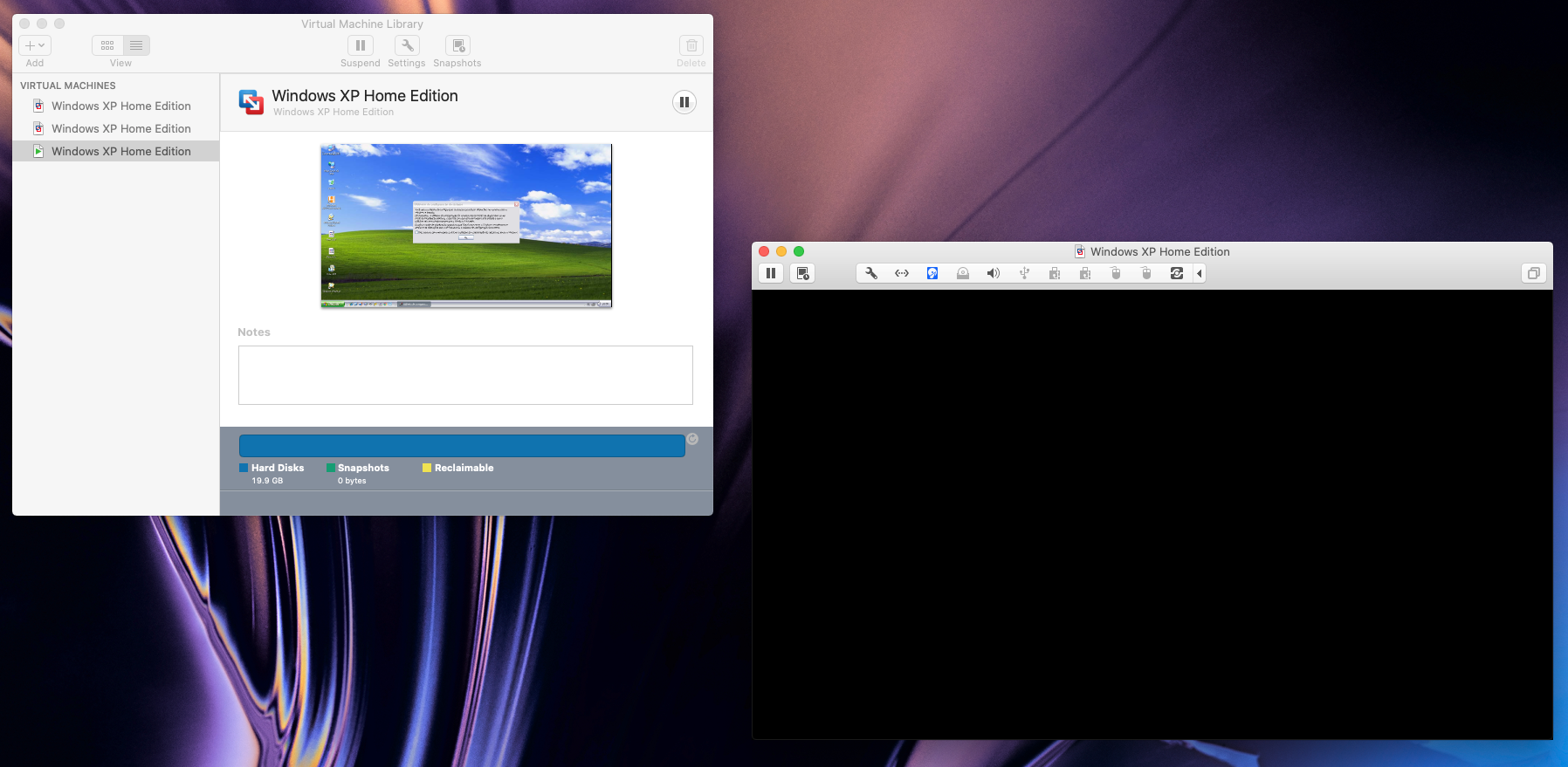Open the Add virtual machine dropdown
The height and width of the screenshot is (767, 1568).
click(x=35, y=45)
